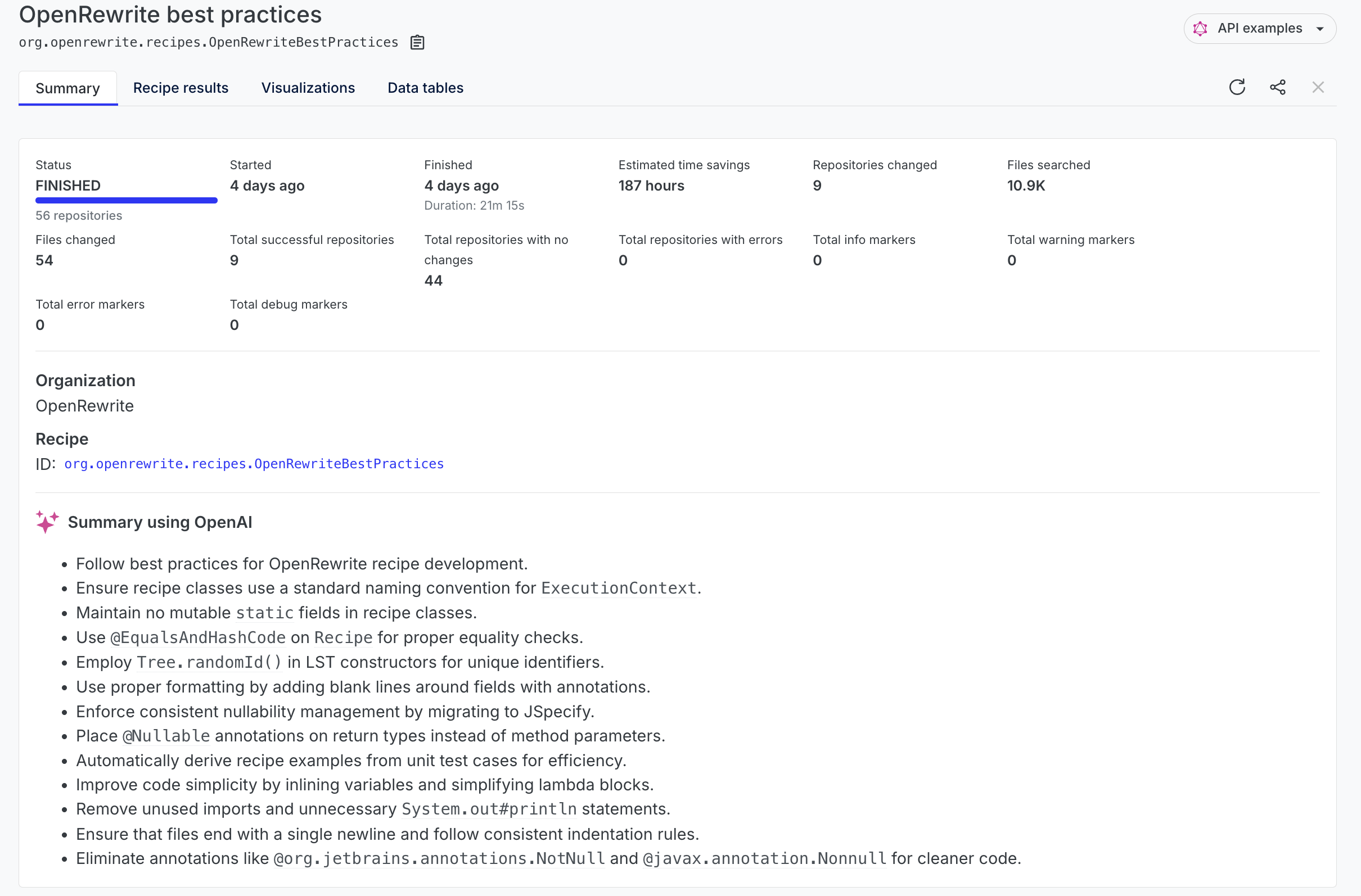
Task: Click the no changes repositories value 44
Action: [x=434, y=280]
